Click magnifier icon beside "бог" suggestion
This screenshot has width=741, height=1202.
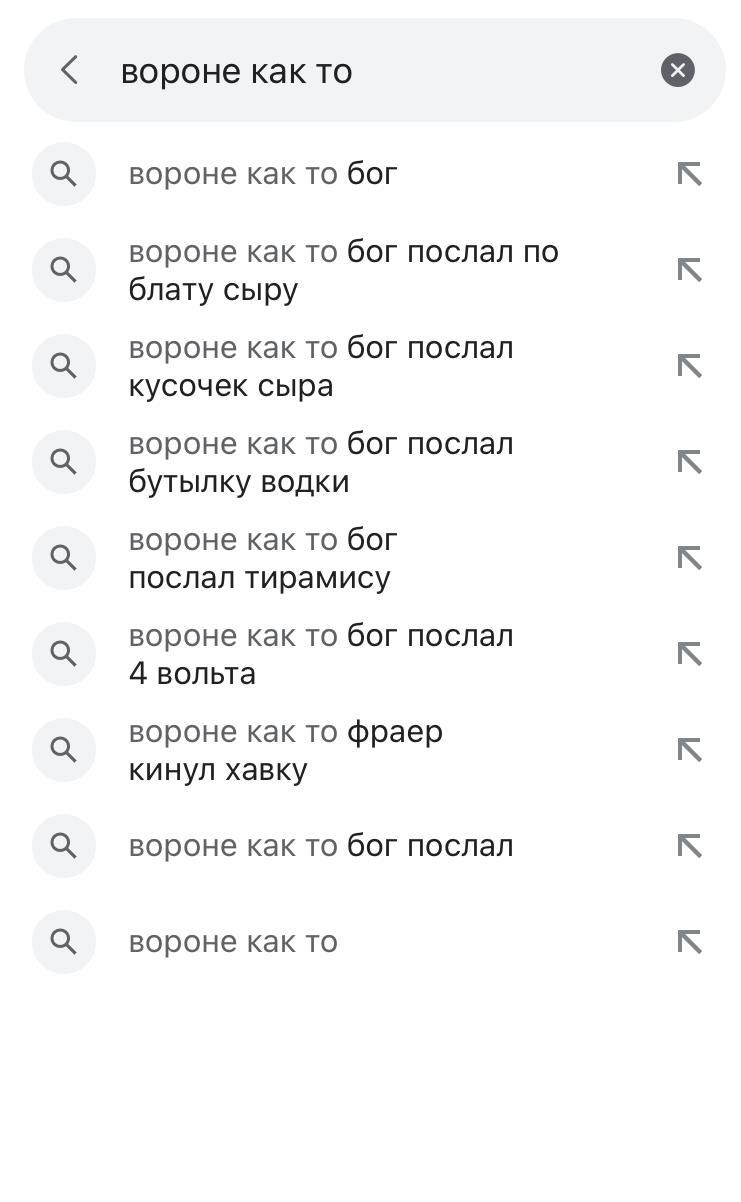click(64, 174)
